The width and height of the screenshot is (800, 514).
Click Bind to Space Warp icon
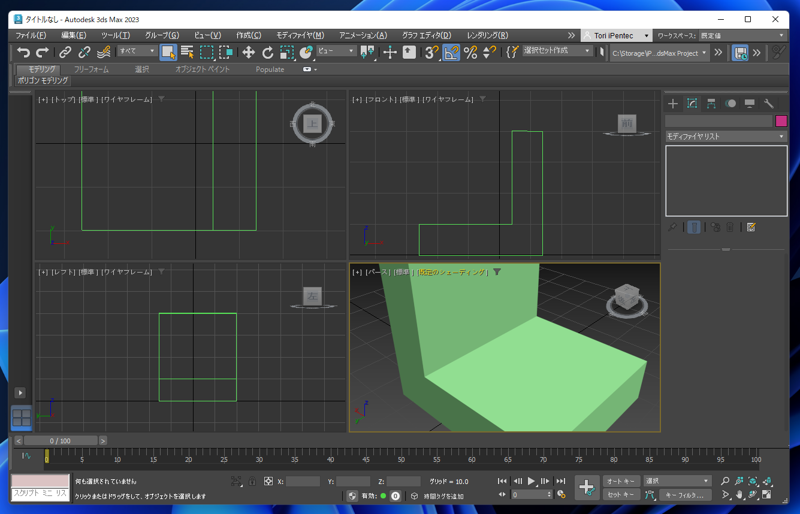104,52
